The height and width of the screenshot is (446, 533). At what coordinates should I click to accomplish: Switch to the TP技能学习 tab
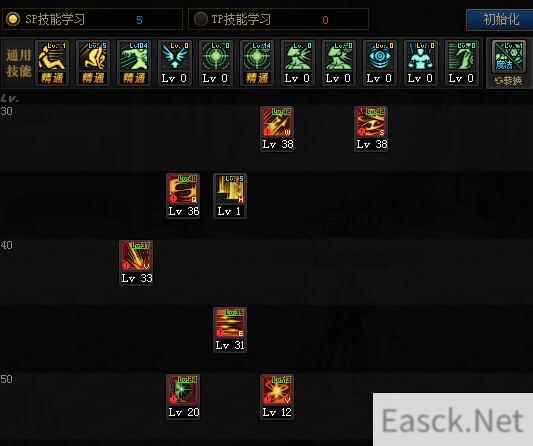tap(278, 19)
